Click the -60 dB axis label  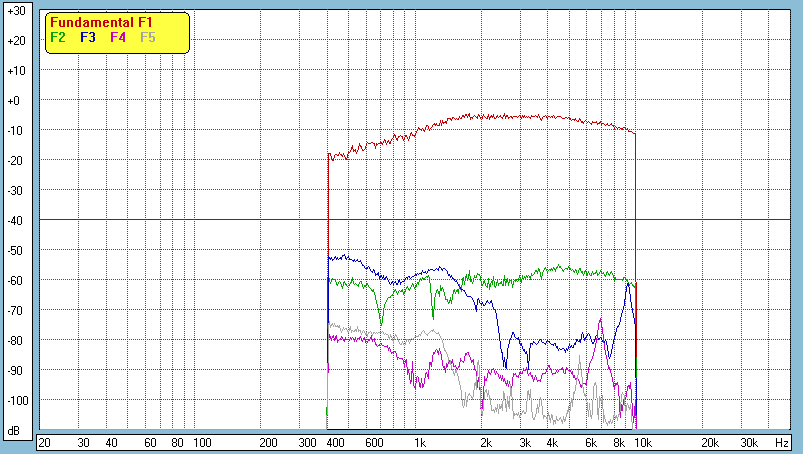click(x=15, y=280)
